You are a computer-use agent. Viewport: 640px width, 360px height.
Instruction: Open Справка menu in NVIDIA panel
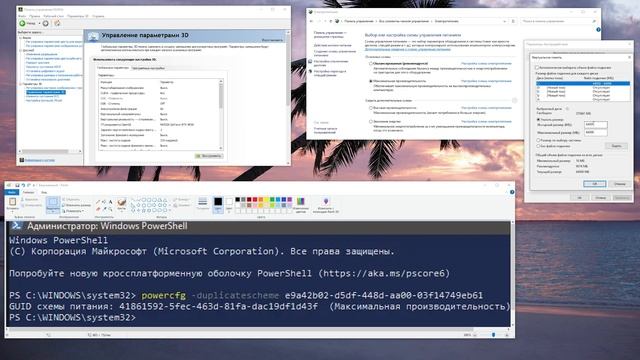pyautogui.click(x=98, y=16)
